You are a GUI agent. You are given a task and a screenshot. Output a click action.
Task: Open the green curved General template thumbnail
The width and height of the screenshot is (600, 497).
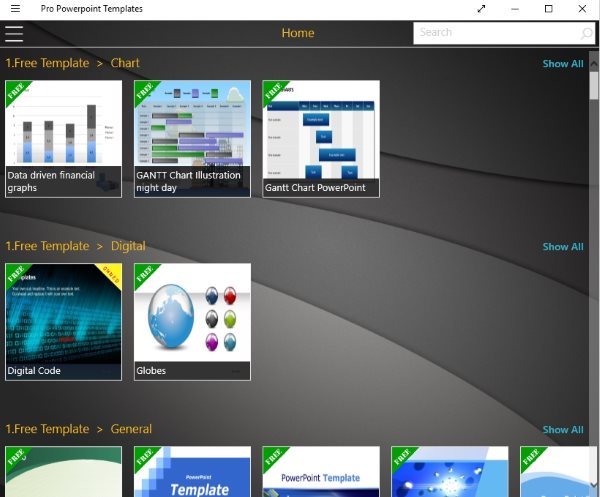[64, 471]
